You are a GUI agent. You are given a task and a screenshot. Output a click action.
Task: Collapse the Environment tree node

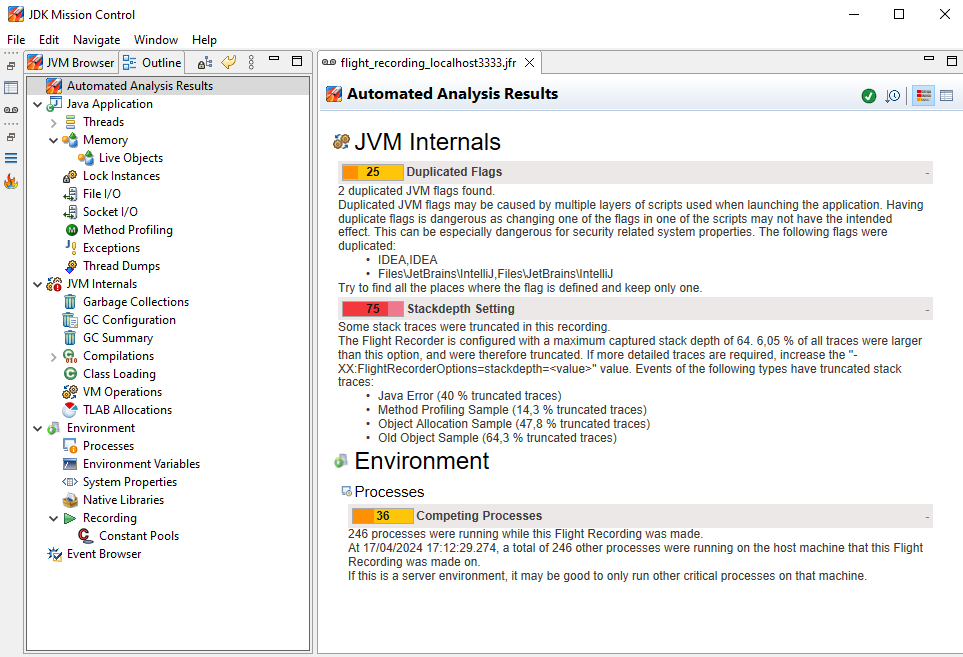click(x=37, y=429)
